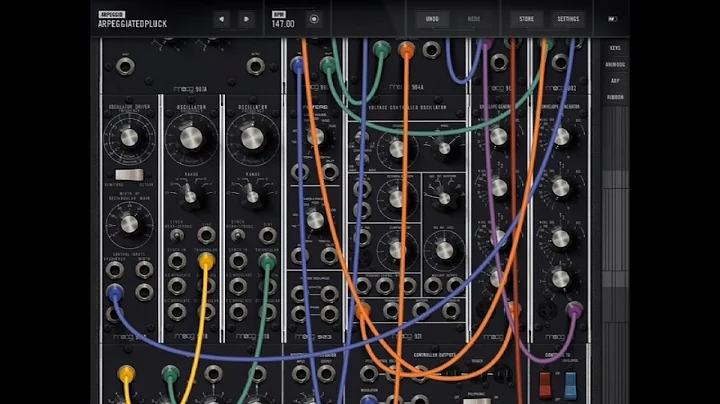Select the orange plug at top of 904A
The image size is (720, 404).
coord(406,49)
